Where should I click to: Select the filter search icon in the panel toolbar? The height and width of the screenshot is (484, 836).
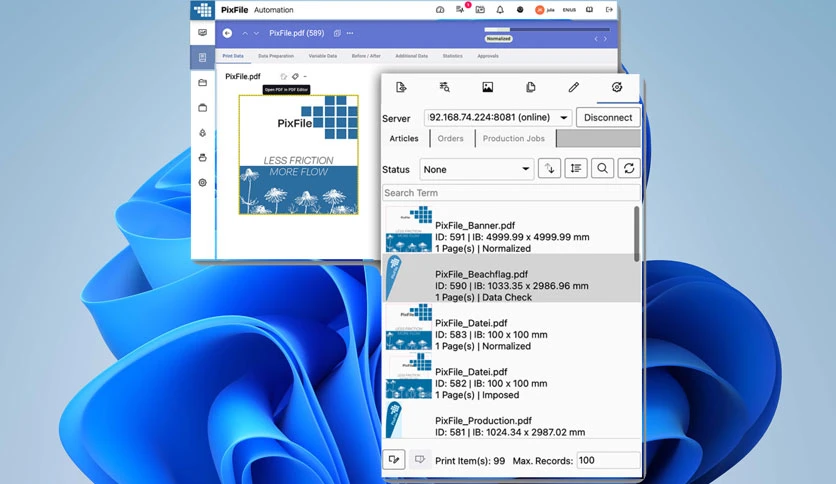(x=444, y=87)
